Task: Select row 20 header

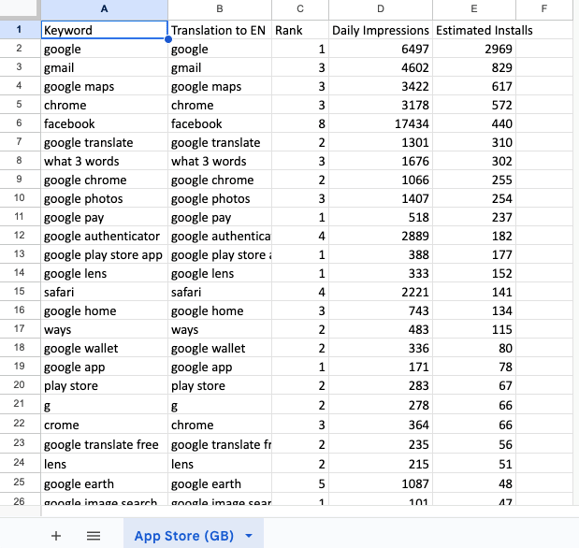Action: (19, 385)
